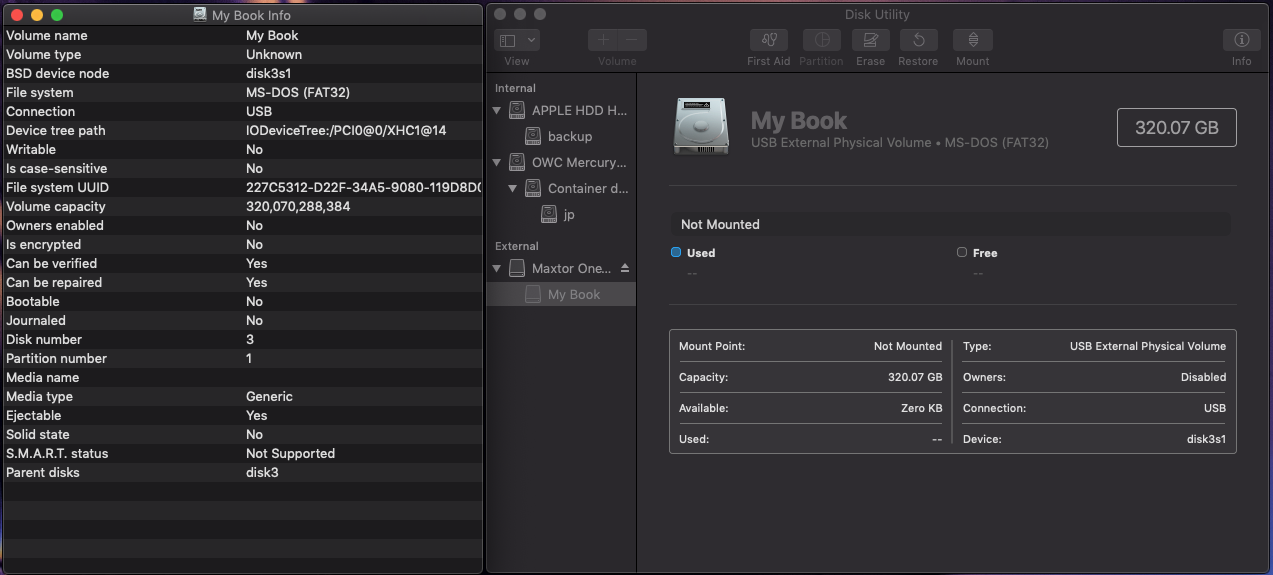Select the Parent disks row
1273x575 pixels.
[x=243, y=472]
